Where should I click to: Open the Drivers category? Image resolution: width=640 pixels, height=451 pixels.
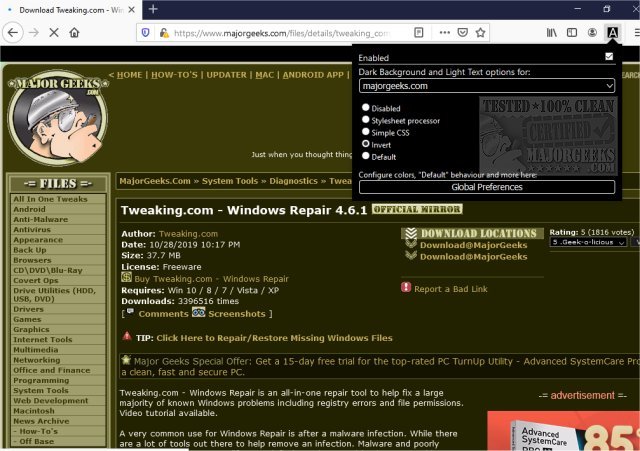(x=28, y=309)
